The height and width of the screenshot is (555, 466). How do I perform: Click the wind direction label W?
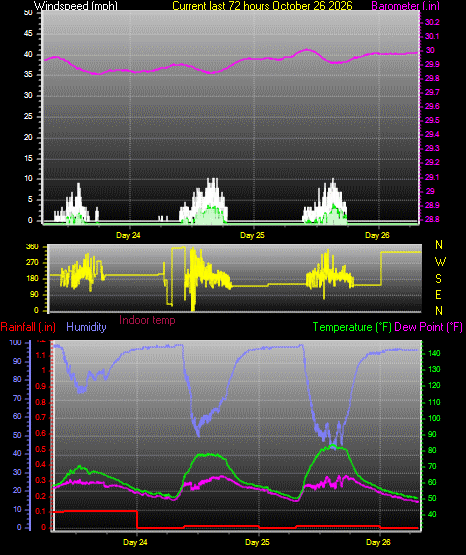[x=440, y=262]
